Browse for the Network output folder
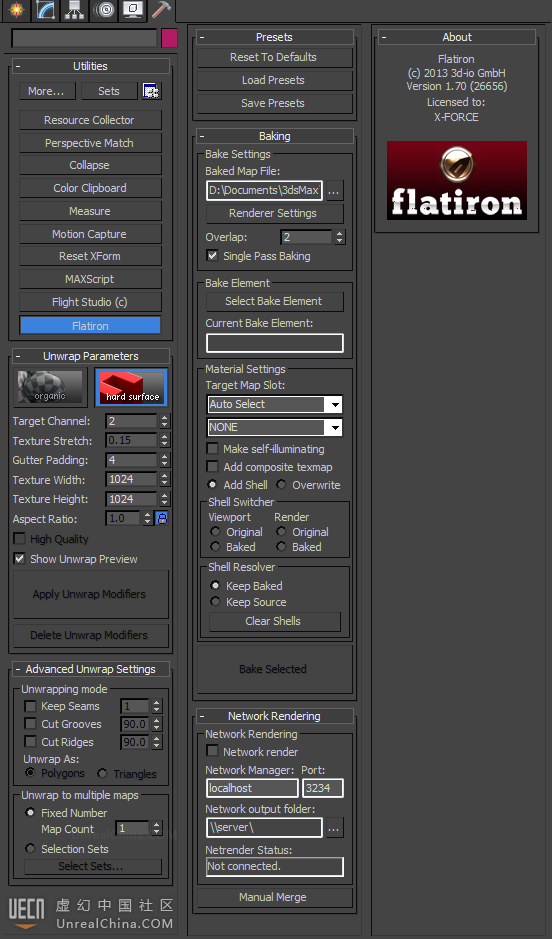This screenshot has width=552, height=939. (334, 828)
